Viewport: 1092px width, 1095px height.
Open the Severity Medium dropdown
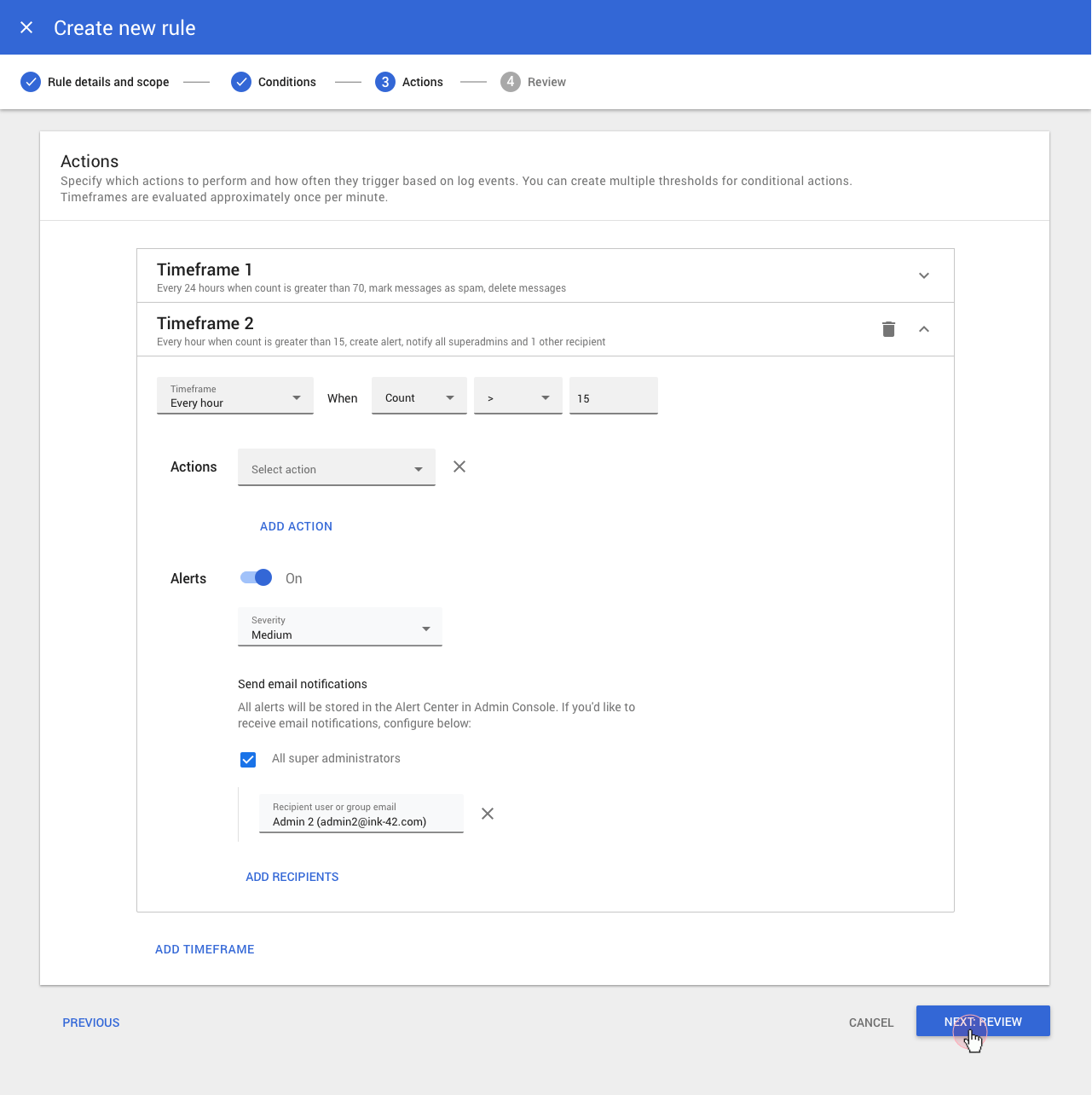pos(339,628)
